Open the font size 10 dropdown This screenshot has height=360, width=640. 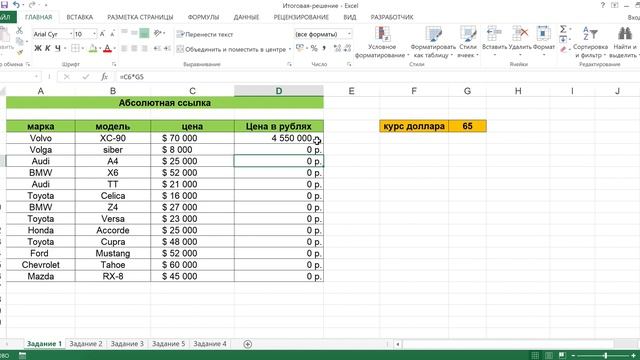(x=95, y=34)
